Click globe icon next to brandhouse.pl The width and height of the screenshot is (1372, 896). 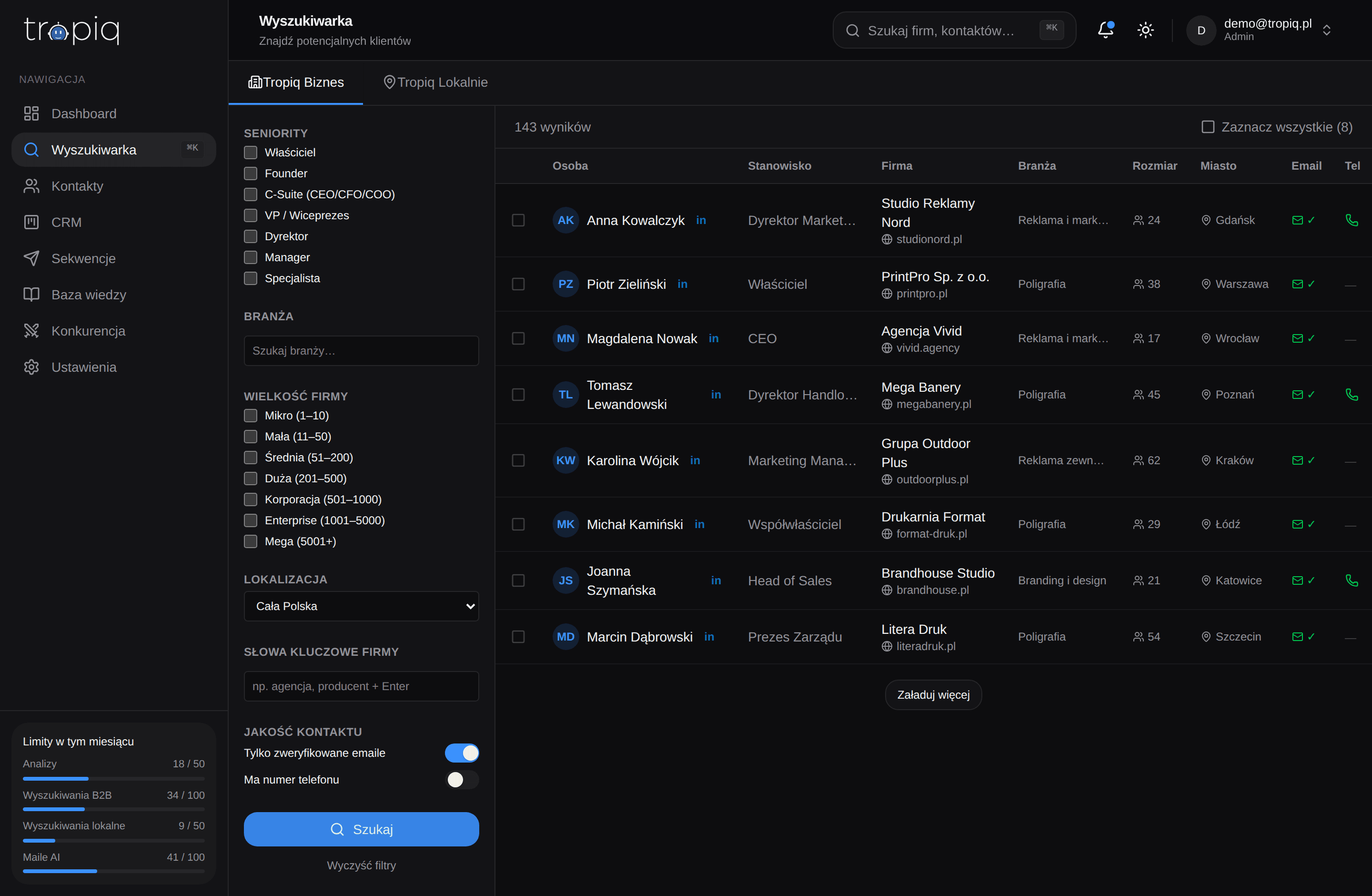tap(887, 591)
